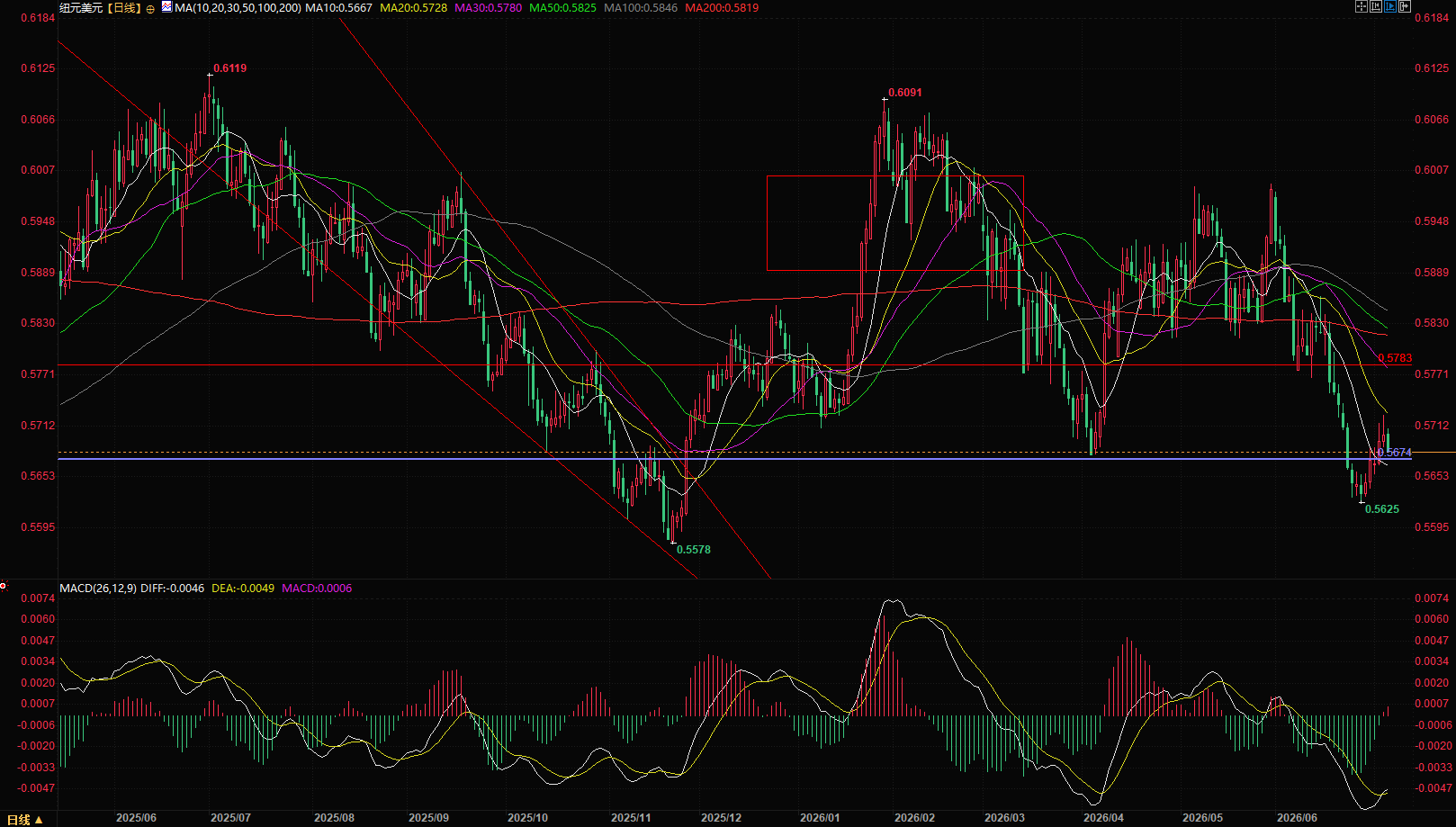Select the red rectangle drawing on chart
The image size is (1456, 827).
pos(895,223)
